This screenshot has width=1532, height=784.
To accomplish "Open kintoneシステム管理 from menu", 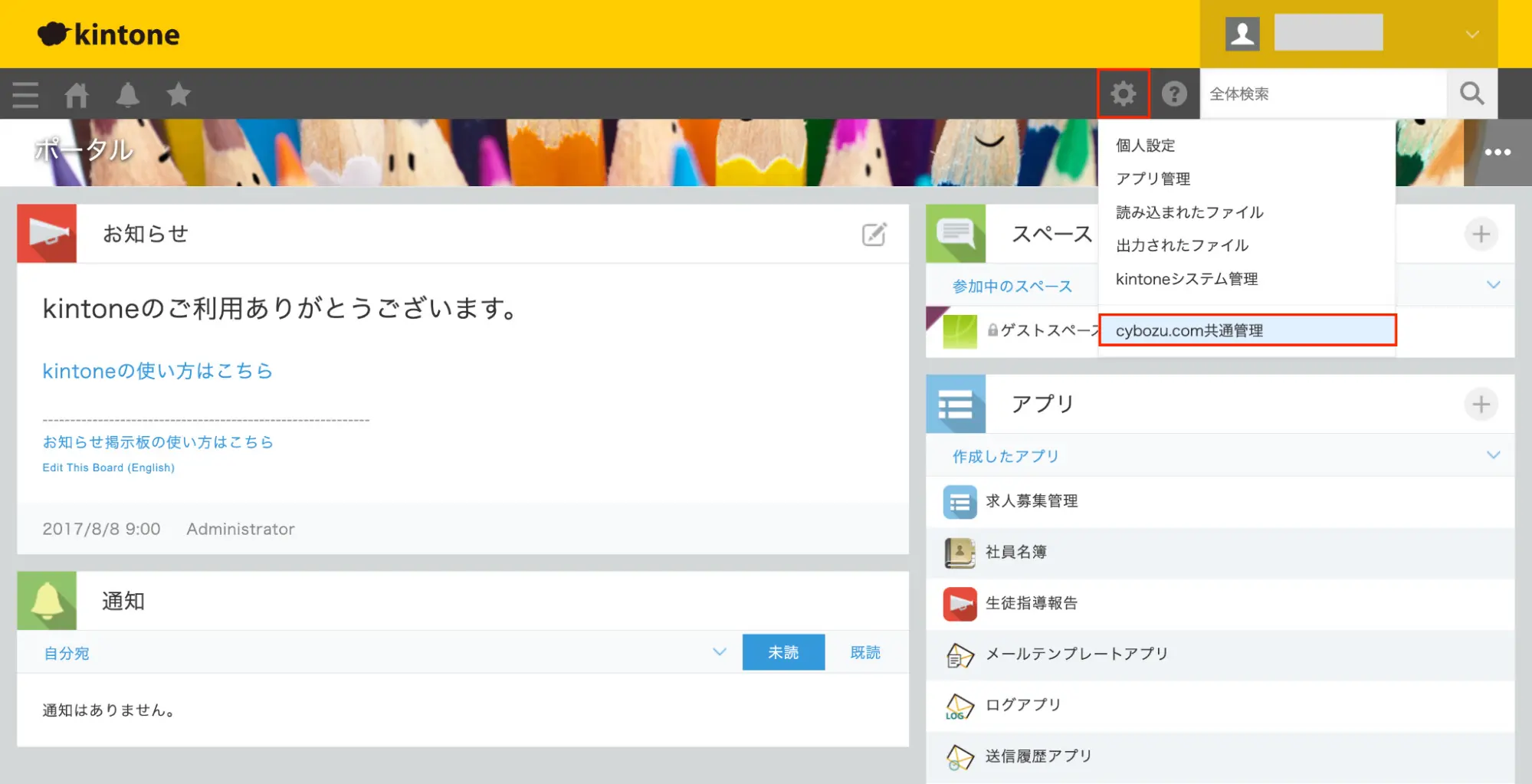I will [1246, 279].
